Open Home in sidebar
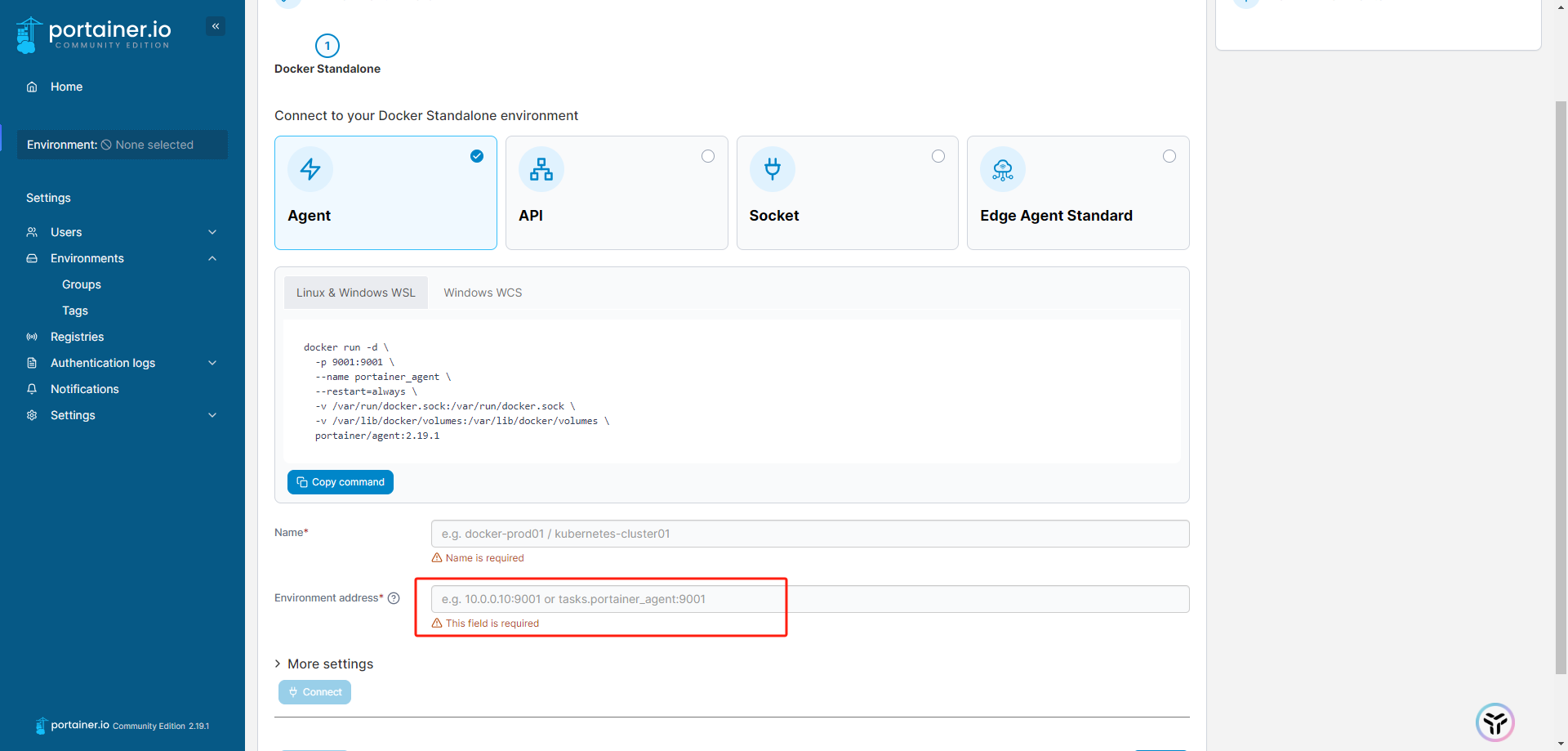The width and height of the screenshot is (1568, 751). pos(66,87)
